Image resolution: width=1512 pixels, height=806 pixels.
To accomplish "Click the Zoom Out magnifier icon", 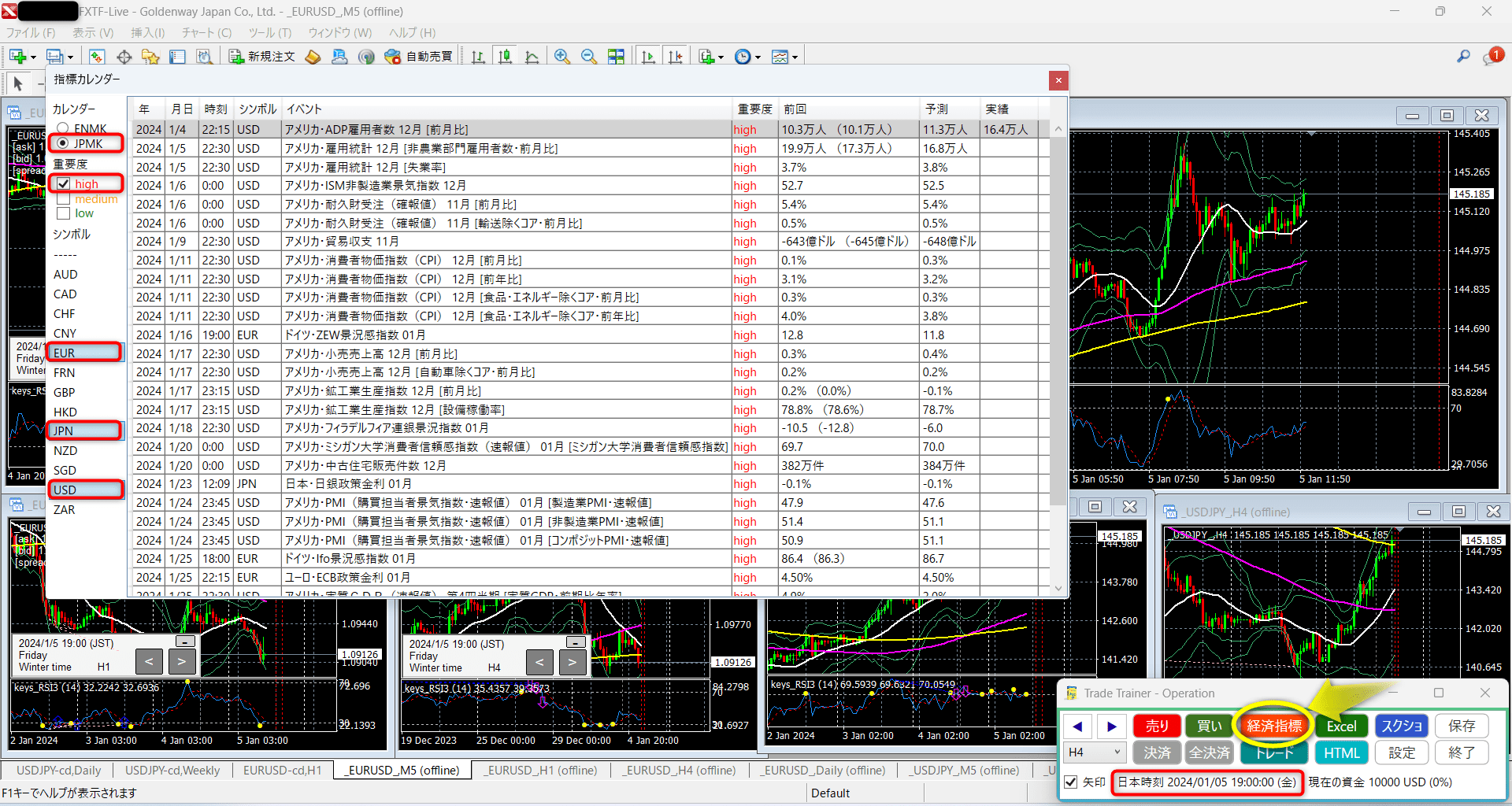I will [589, 56].
